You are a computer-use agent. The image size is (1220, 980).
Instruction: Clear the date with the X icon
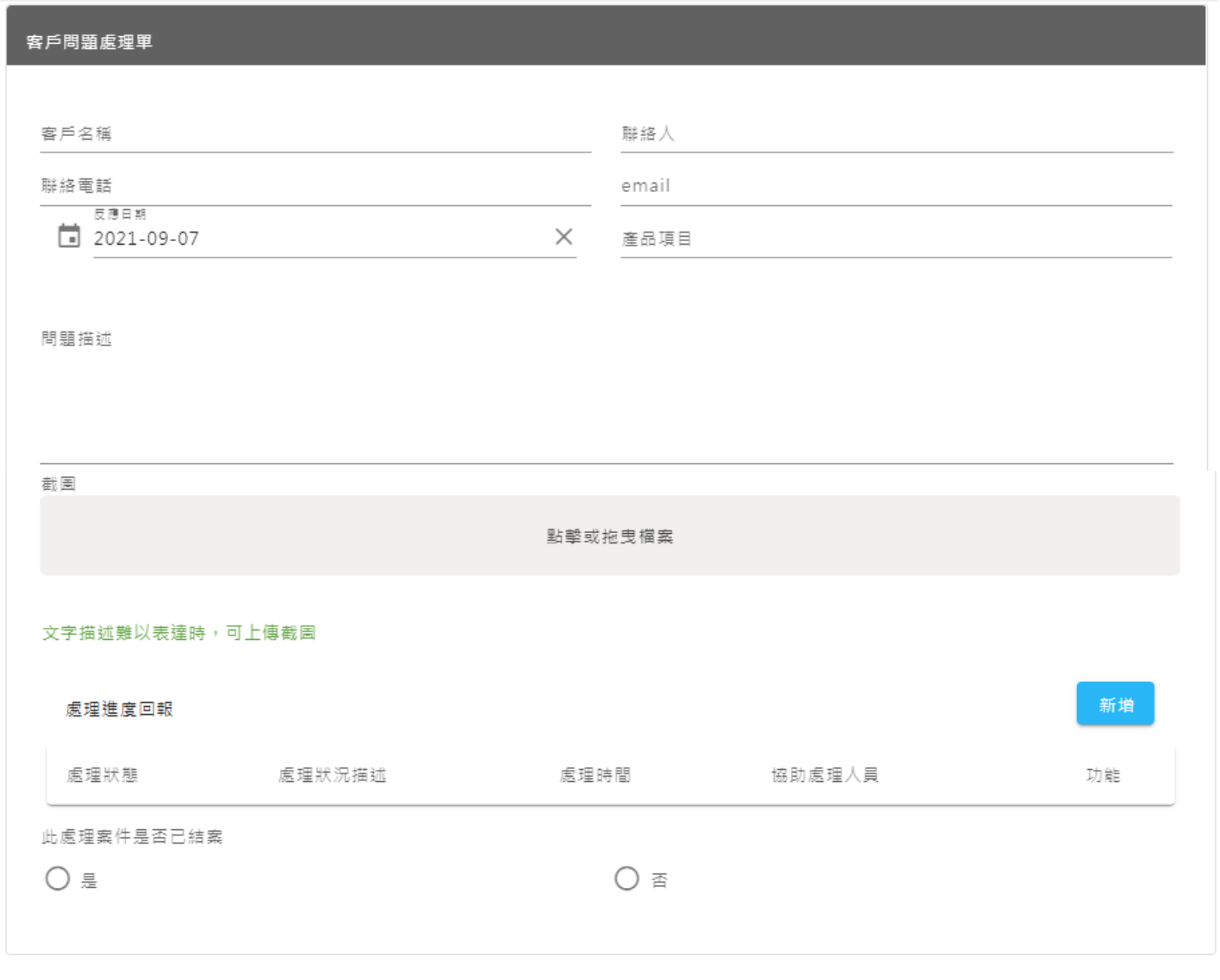(x=563, y=237)
